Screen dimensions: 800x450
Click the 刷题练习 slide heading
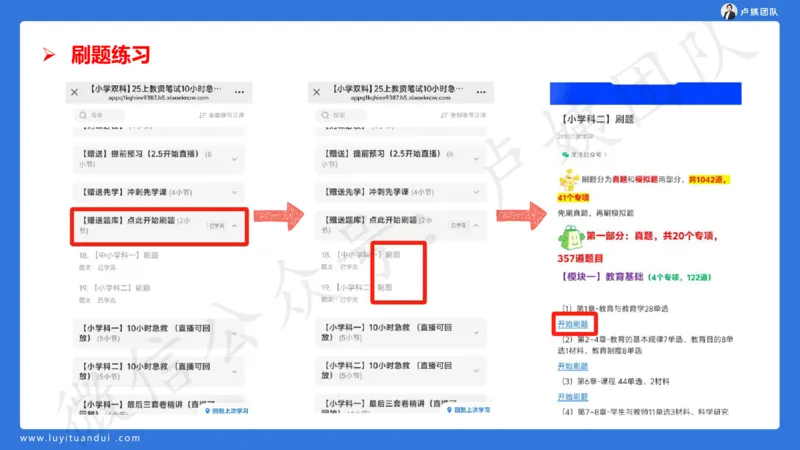110,55
